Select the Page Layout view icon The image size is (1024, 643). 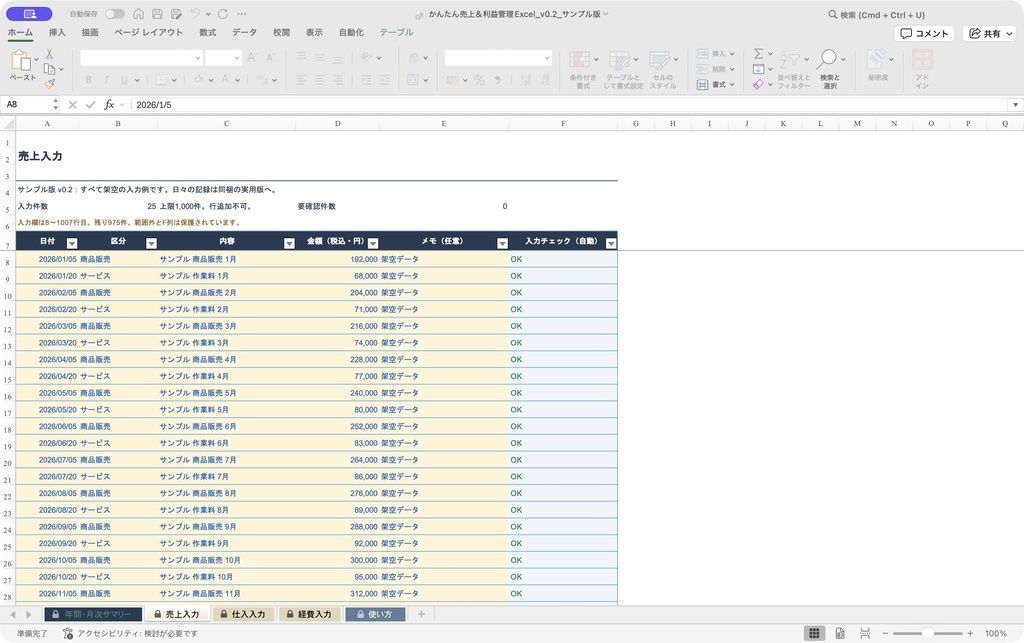click(x=840, y=633)
